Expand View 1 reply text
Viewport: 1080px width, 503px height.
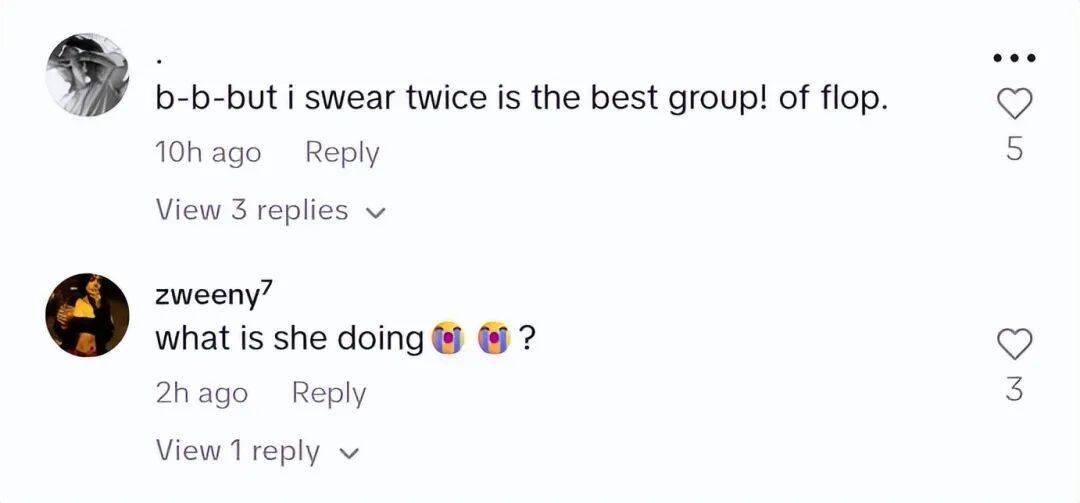238,451
